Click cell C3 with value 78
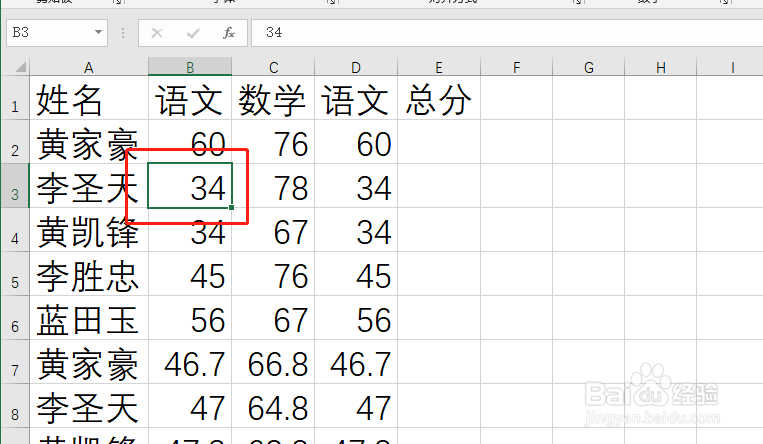This screenshot has height=444, width=763. [x=273, y=186]
